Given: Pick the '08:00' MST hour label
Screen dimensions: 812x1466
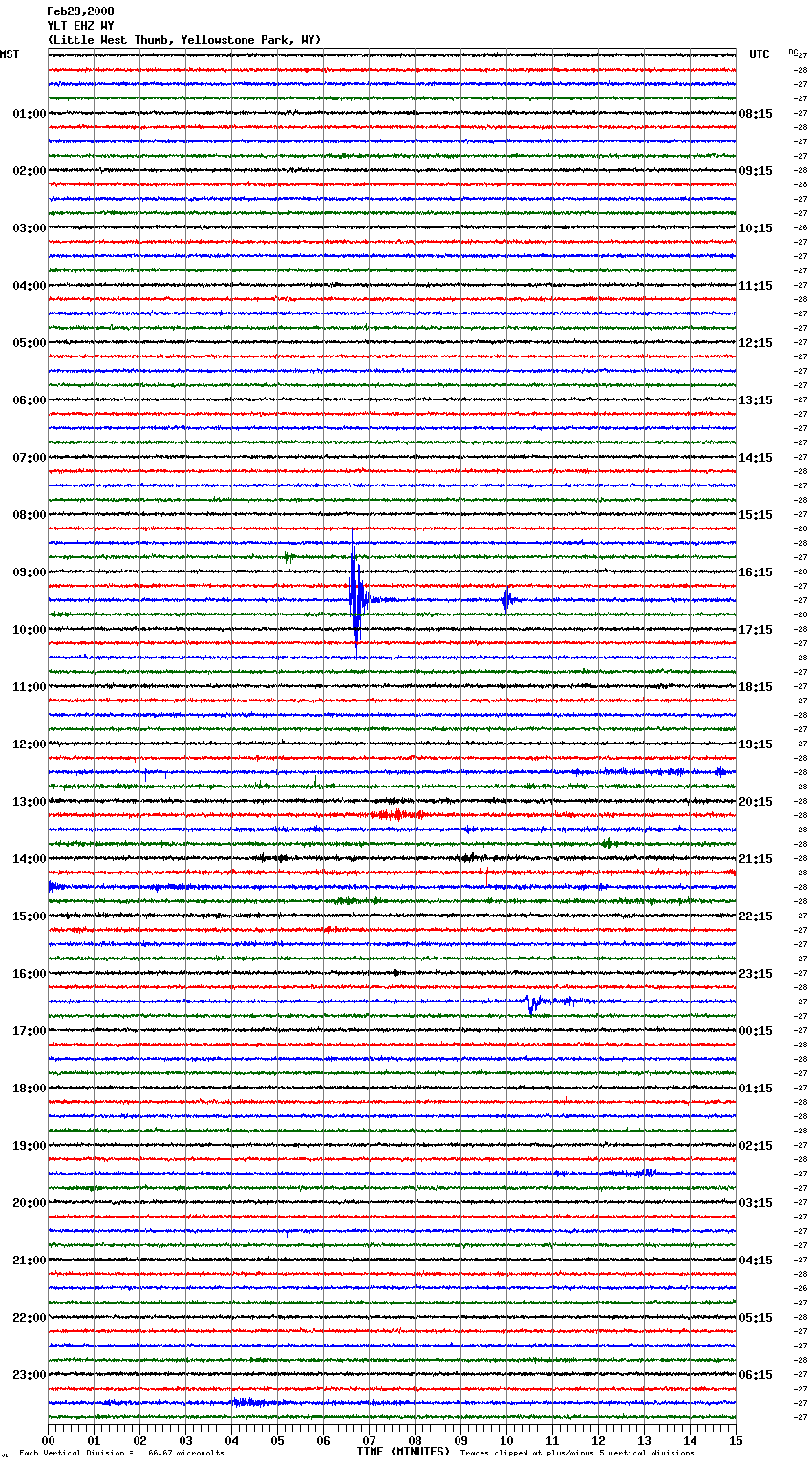Looking at the screenshot, I should tap(30, 515).
